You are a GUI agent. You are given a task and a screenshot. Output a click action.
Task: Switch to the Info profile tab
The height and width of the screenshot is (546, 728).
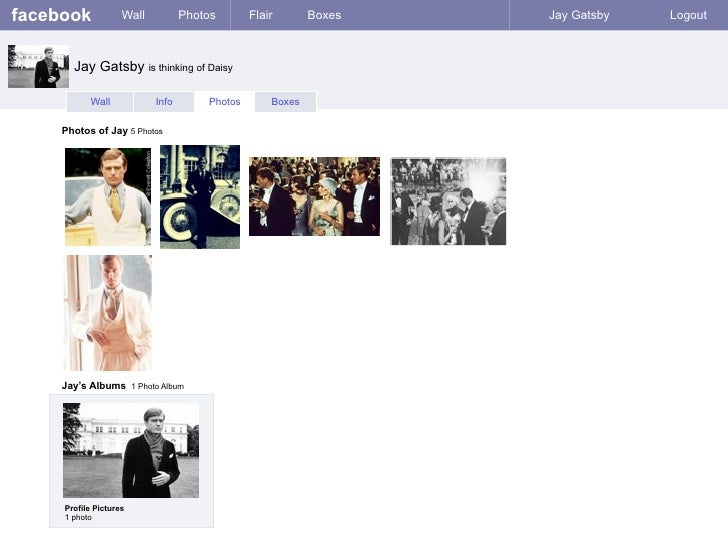click(164, 102)
